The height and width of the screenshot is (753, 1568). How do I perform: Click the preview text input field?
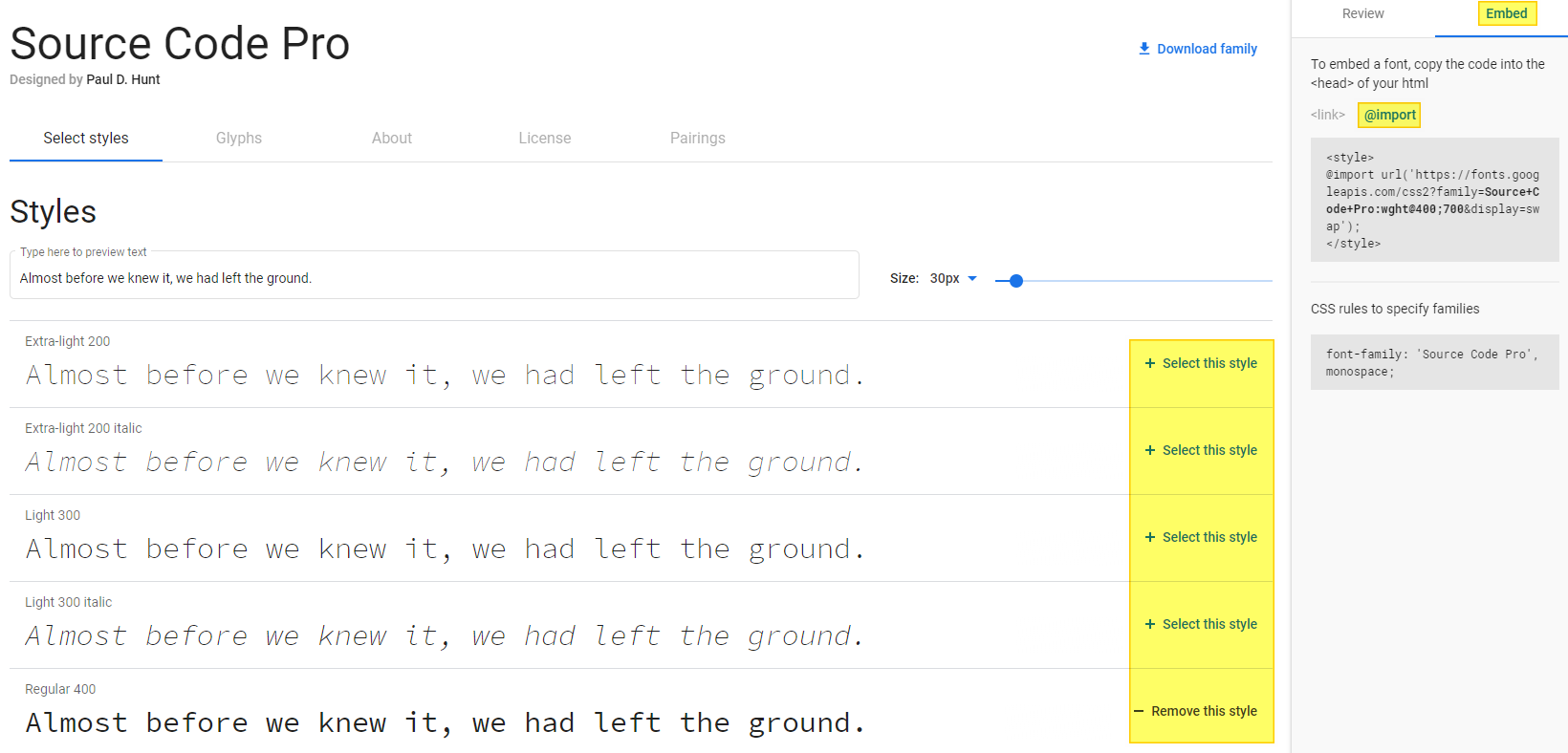(434, 277)
